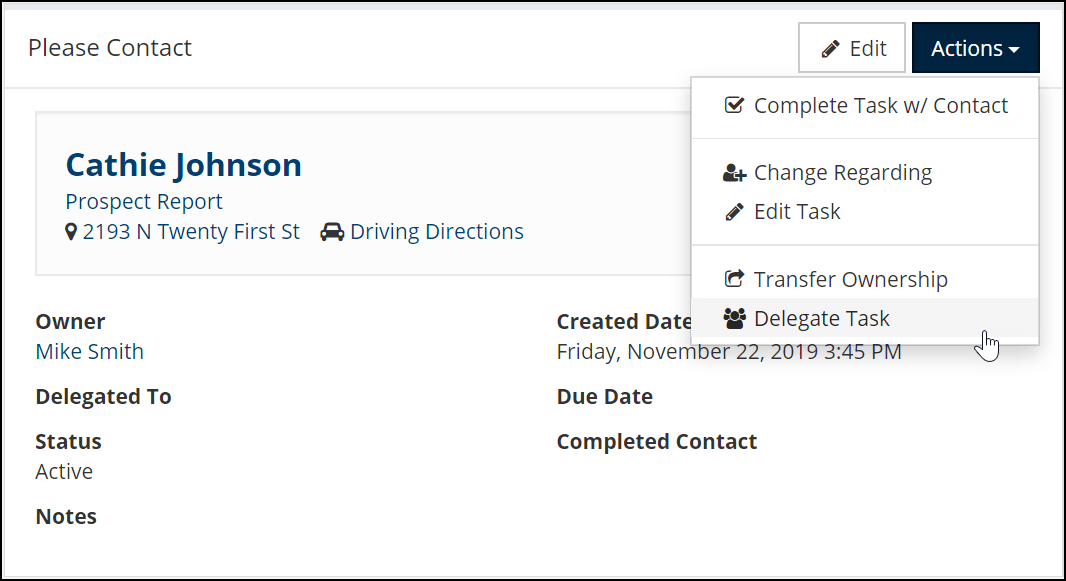Click the caret arrow on Actions button

pos(1014,50)
